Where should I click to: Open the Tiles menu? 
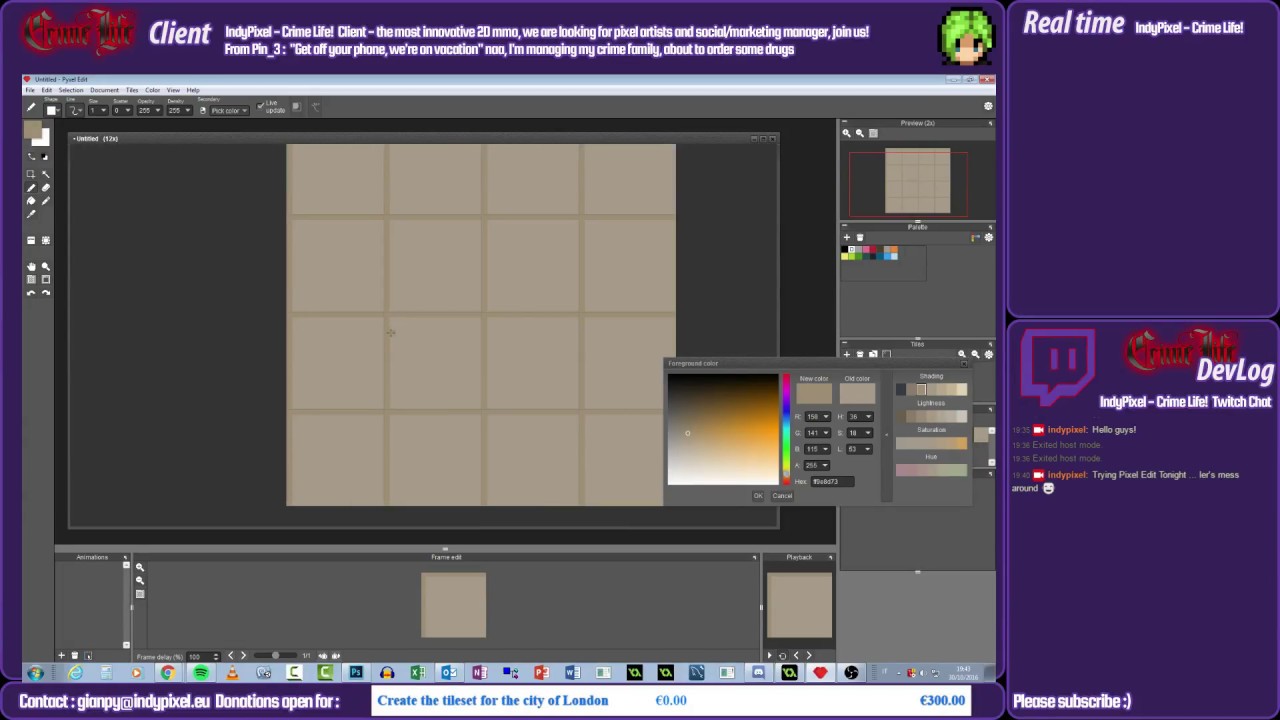click(x=132, y=90)
